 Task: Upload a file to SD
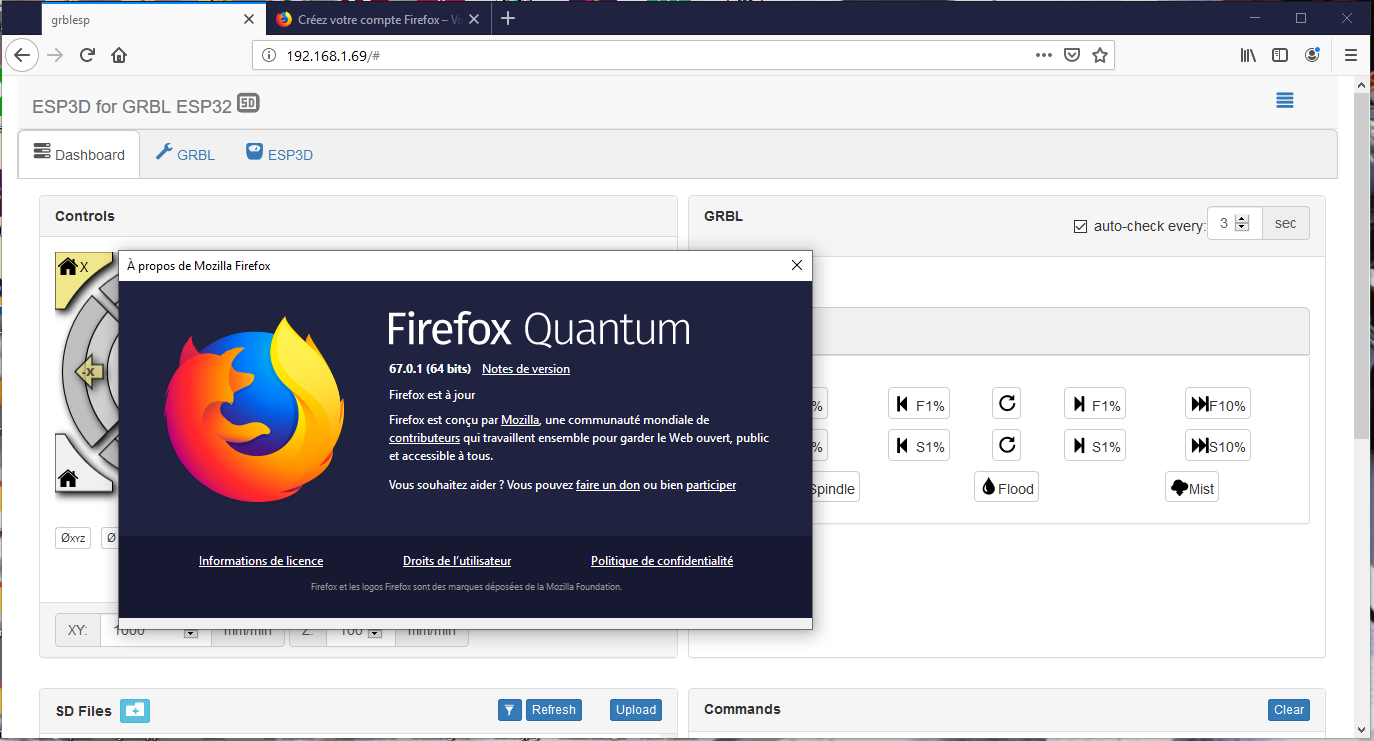[x=636, y=710]
